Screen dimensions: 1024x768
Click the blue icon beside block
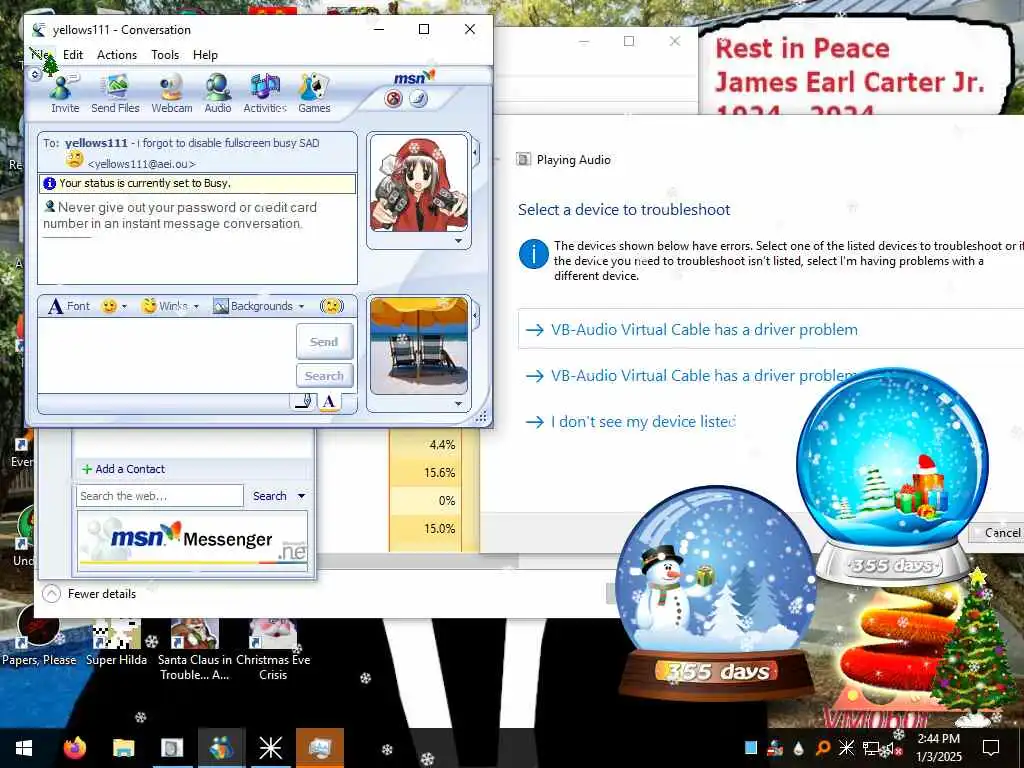(x=419, y=99)
